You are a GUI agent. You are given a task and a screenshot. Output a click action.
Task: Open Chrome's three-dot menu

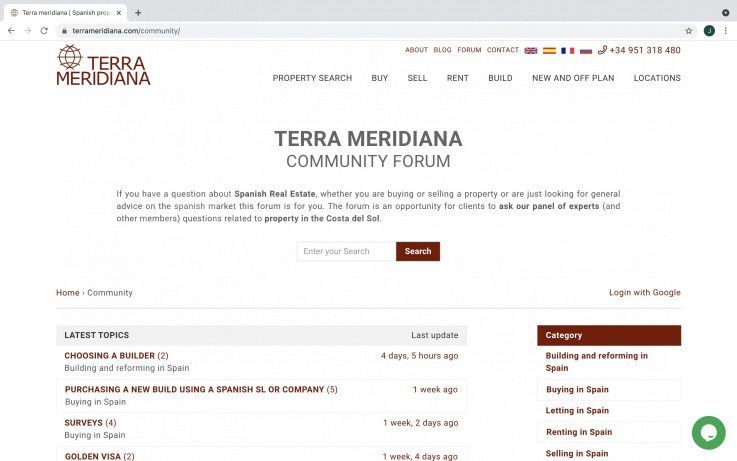726,31
